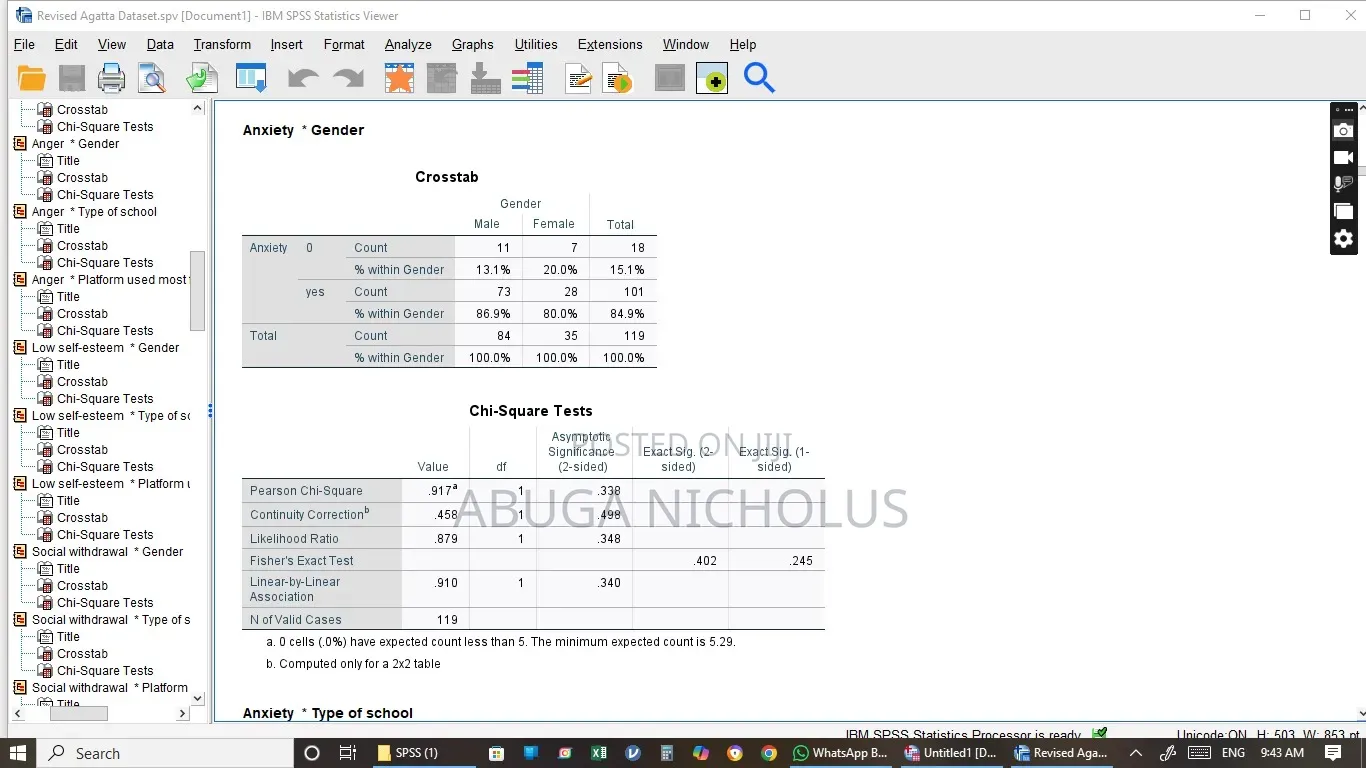Open Print Preview with the magnifier-page icon
Screen dimensions: 1366x768
(152, 78)
